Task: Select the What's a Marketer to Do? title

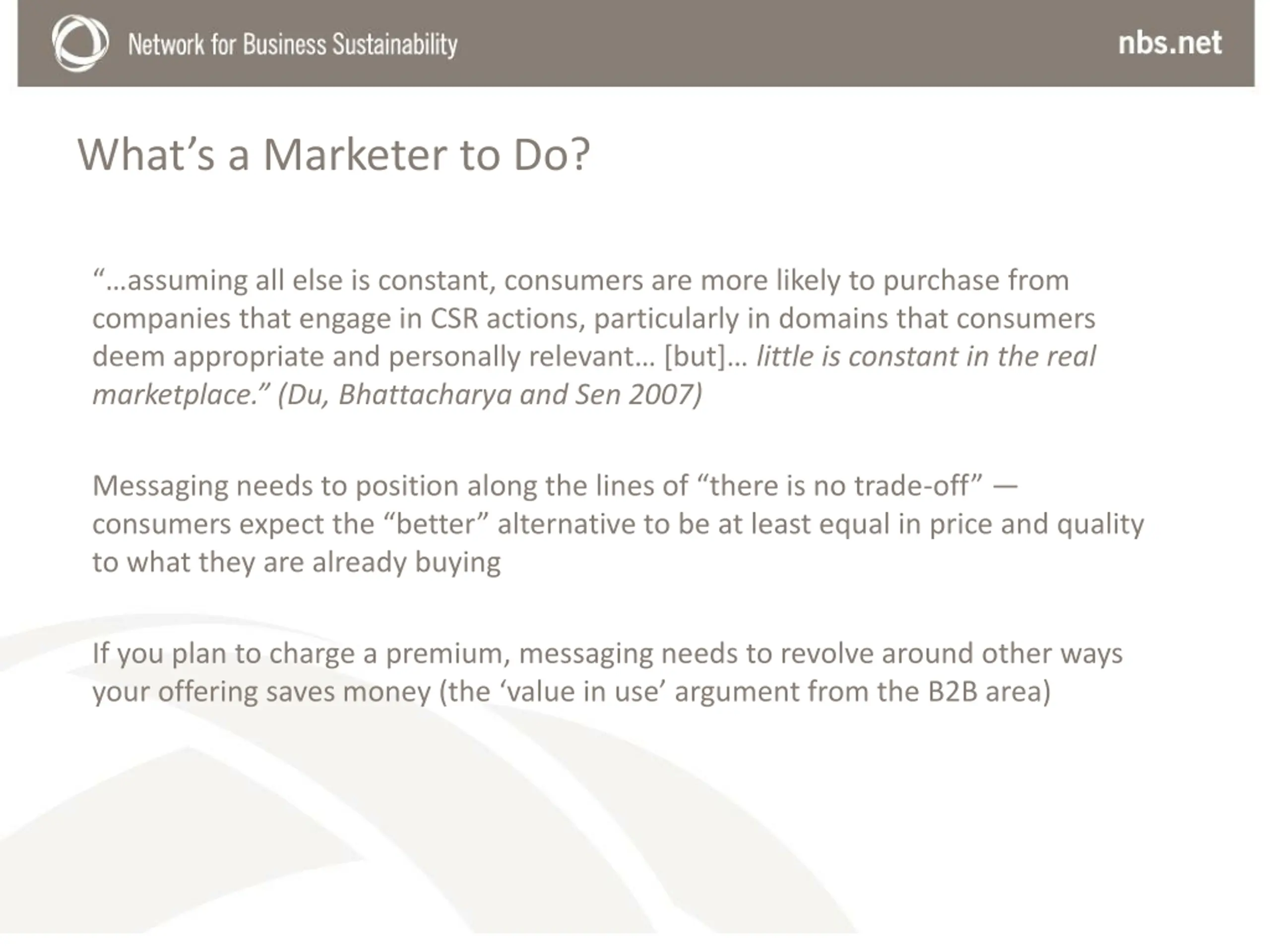Action: coord(333,155)
